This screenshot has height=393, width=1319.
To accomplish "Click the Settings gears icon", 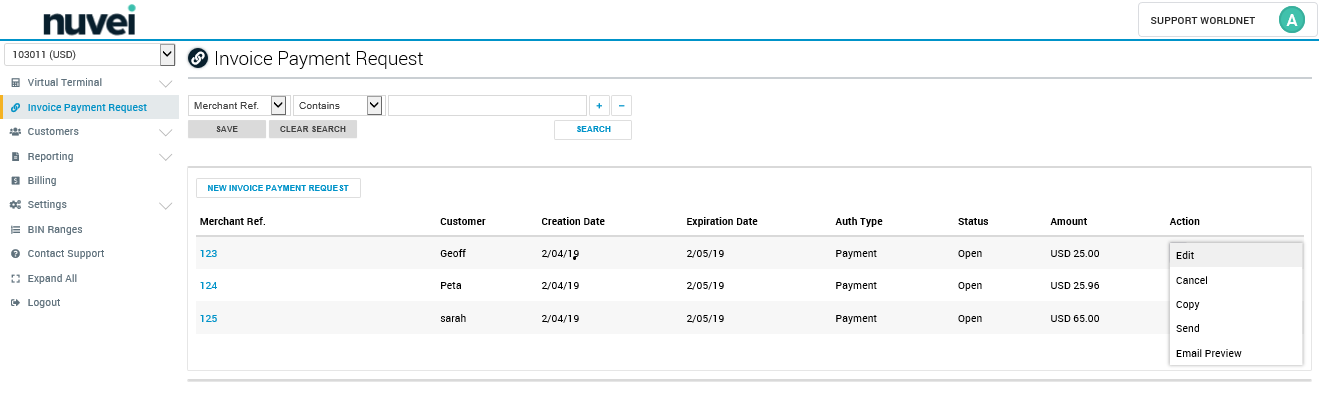I will tap(16, 205).
